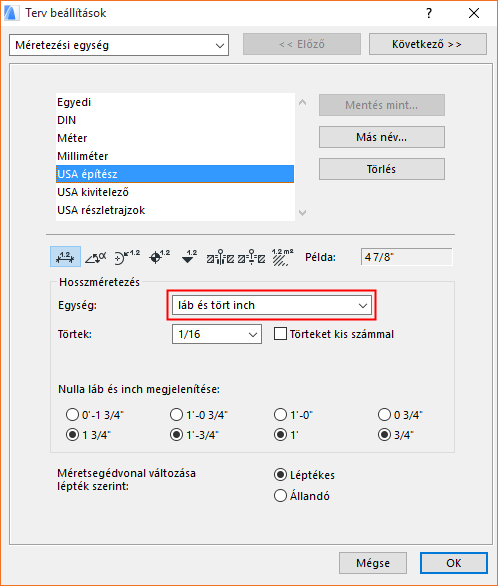Image resolution: width=498 pixels, height=586 pixels.
Task: Select the 1'-0" radio option
Action: [x=280, y=414]
